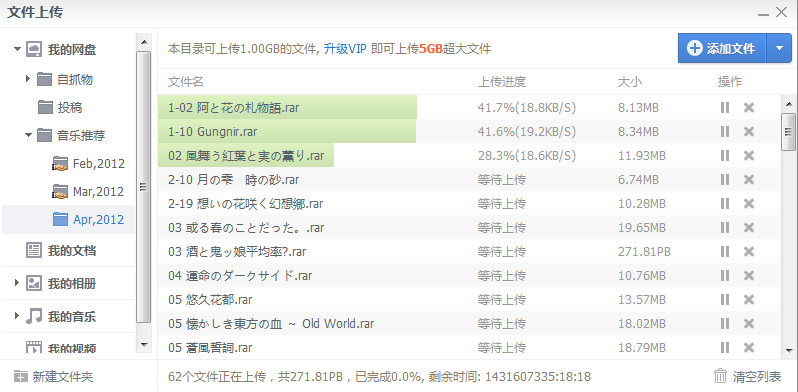This screenshot has height=392, width=798.
Task: Click folder tree scrollbar up arrow
Action: tap(144, 42)
